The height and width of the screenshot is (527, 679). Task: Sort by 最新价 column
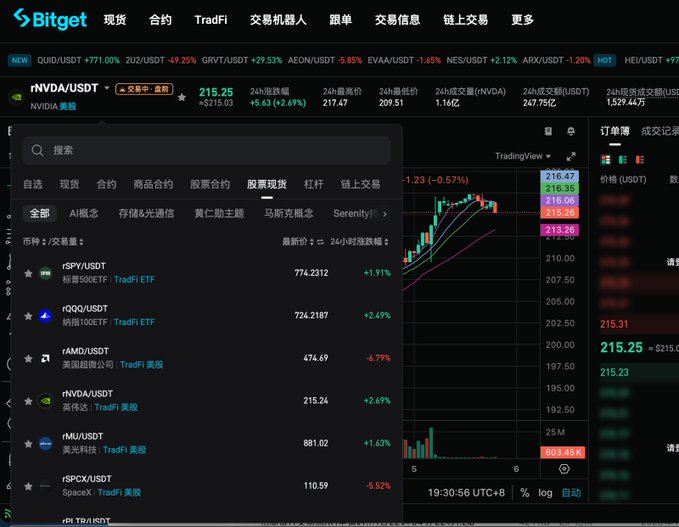[x=298, y=241]
